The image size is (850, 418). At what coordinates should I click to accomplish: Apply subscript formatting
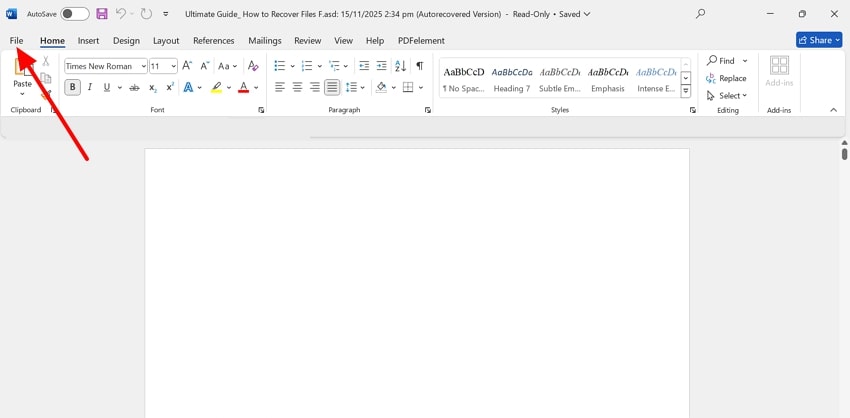click(x=153, y=87)
